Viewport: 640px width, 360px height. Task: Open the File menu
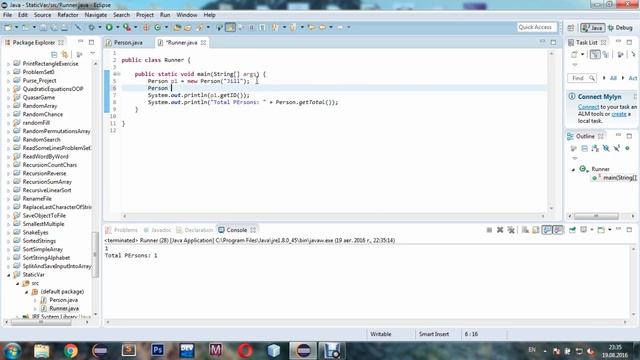pyautogui.click(x=7, y=15)
